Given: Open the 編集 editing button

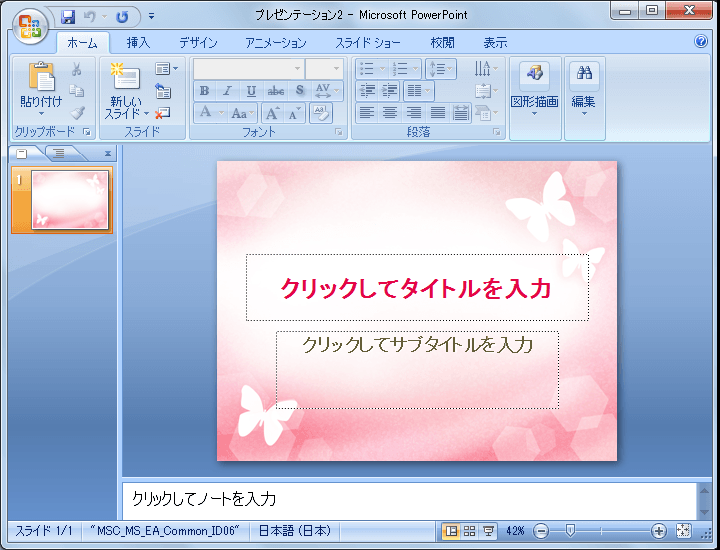Looking at the screenshot, I should pos(584,90).
